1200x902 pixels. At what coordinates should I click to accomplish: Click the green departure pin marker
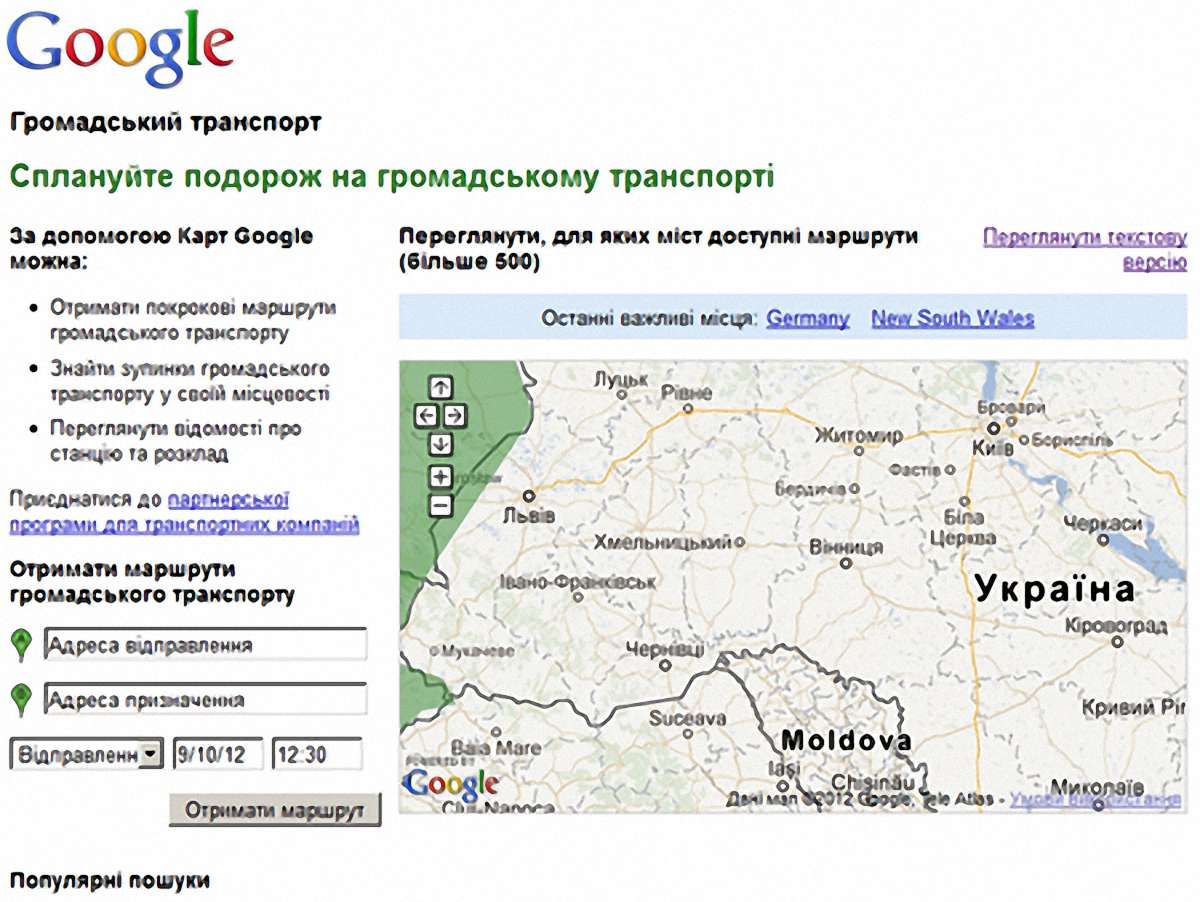point(21,646)
